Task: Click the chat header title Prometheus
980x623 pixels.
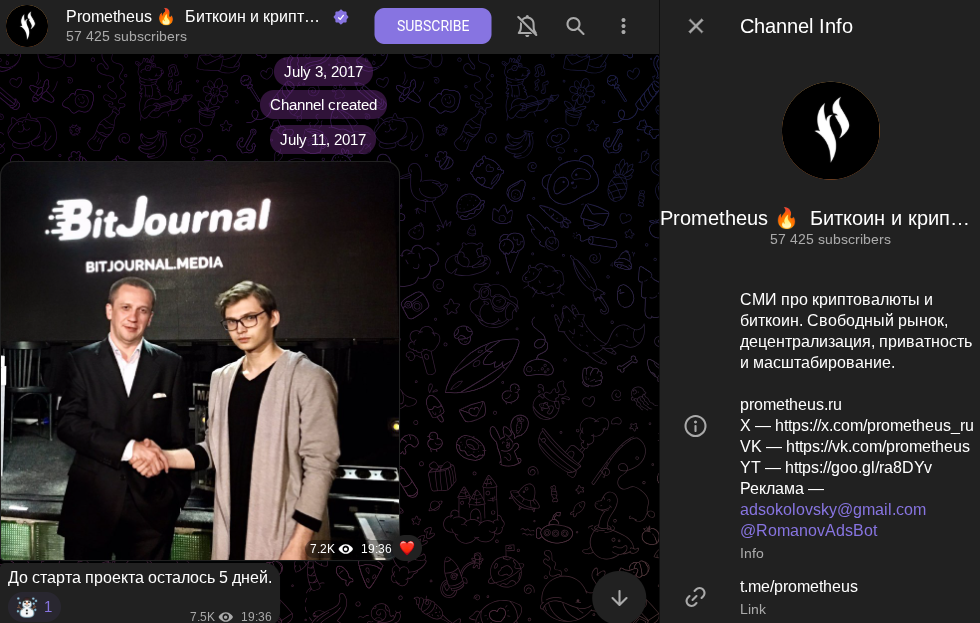Action: tap(192, 17)
